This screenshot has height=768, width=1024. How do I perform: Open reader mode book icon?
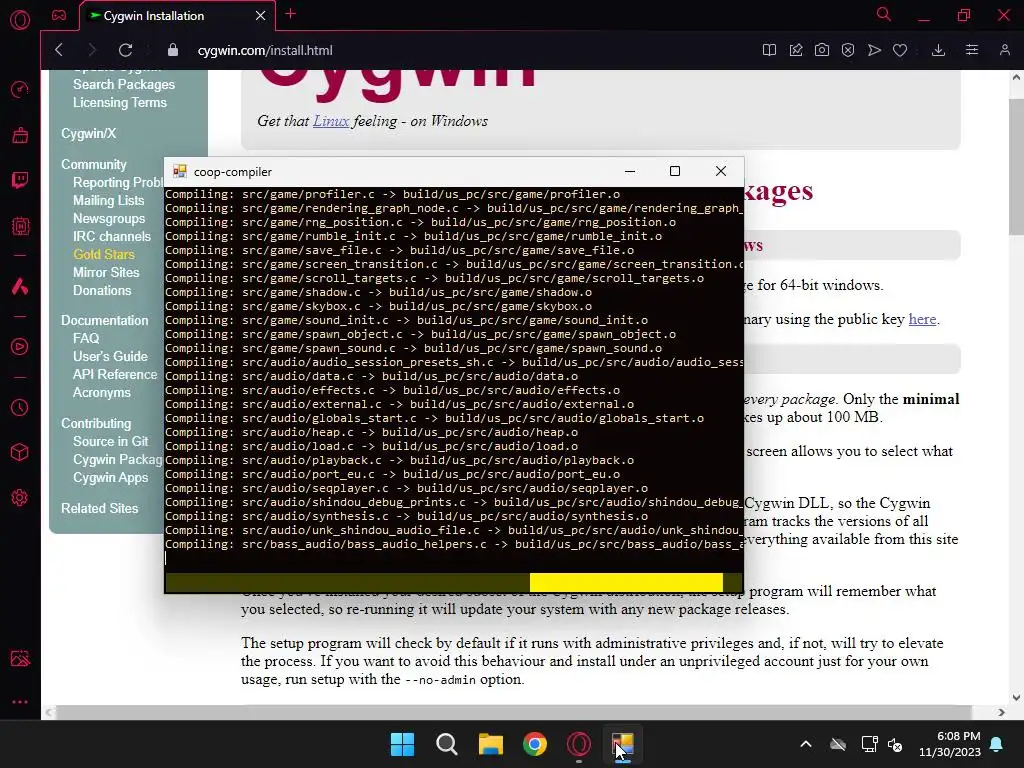pyautogui.click(x=769, y=50)
